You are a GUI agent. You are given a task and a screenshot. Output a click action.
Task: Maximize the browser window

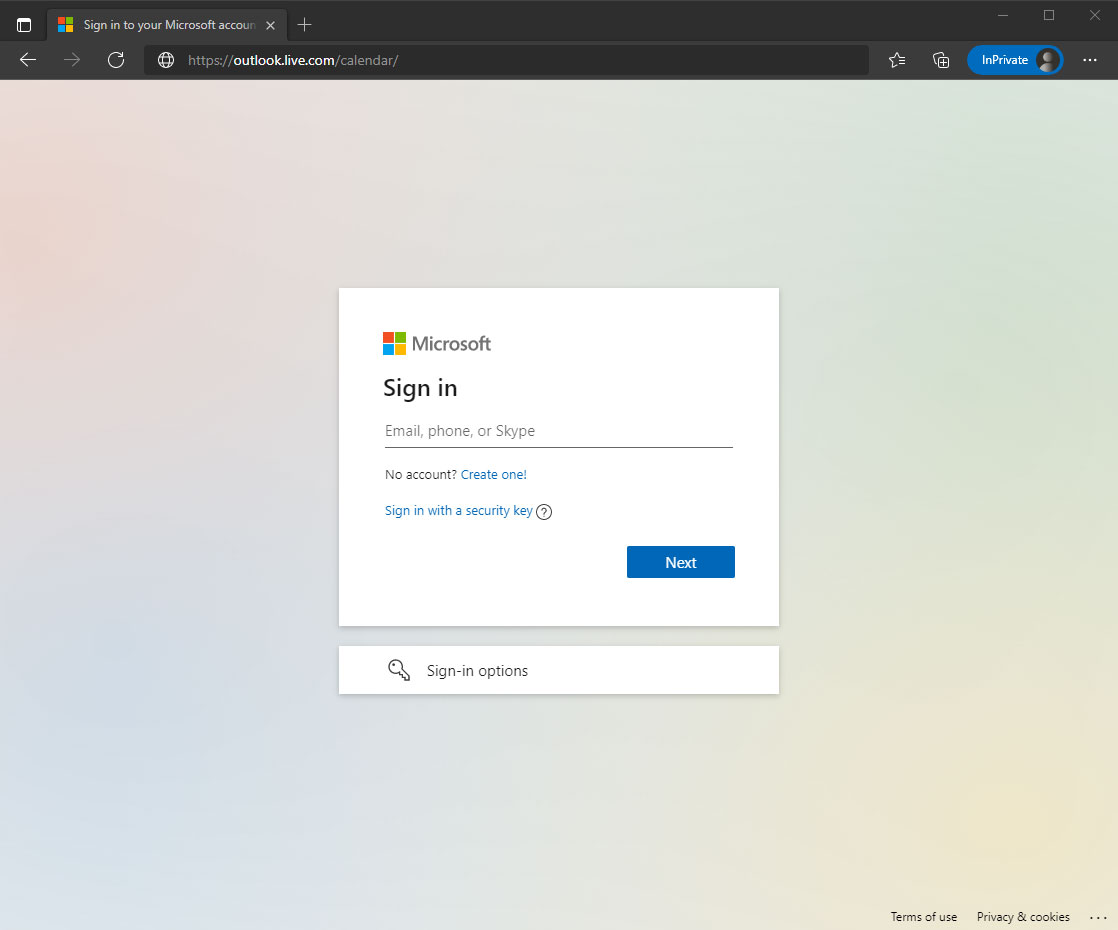1049,15
